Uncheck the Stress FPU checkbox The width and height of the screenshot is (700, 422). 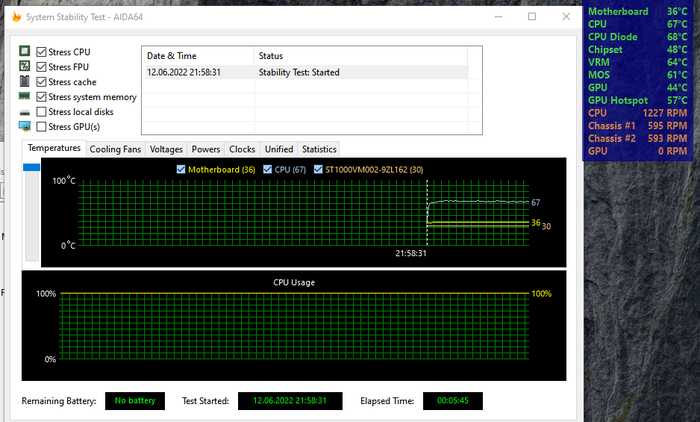(x=41, y=67)
